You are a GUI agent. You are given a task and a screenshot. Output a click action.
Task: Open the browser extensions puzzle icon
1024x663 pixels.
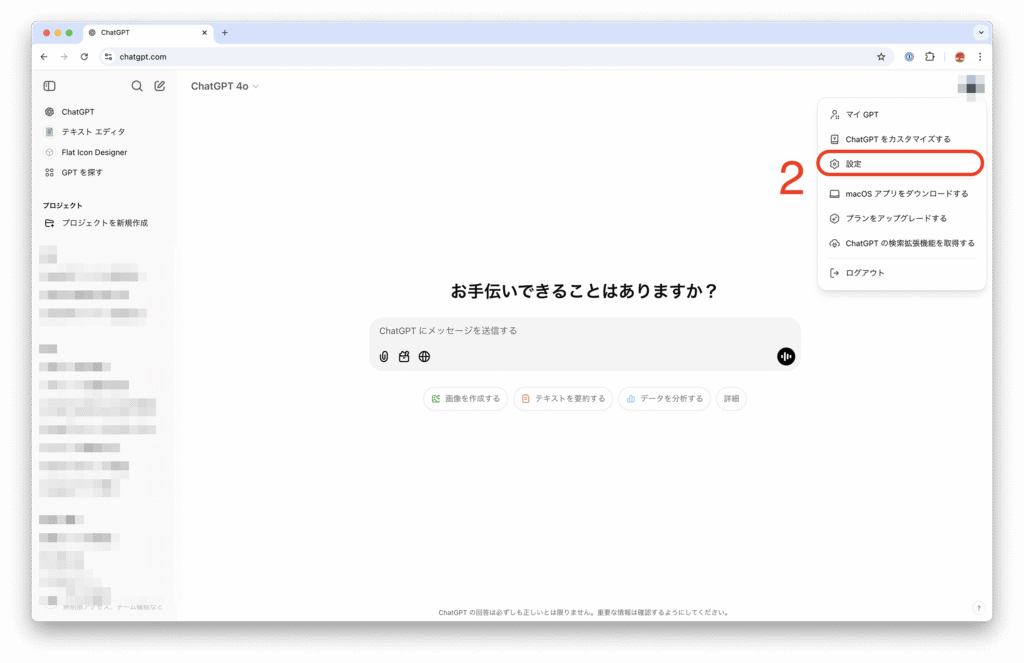[x=929, y=57]
